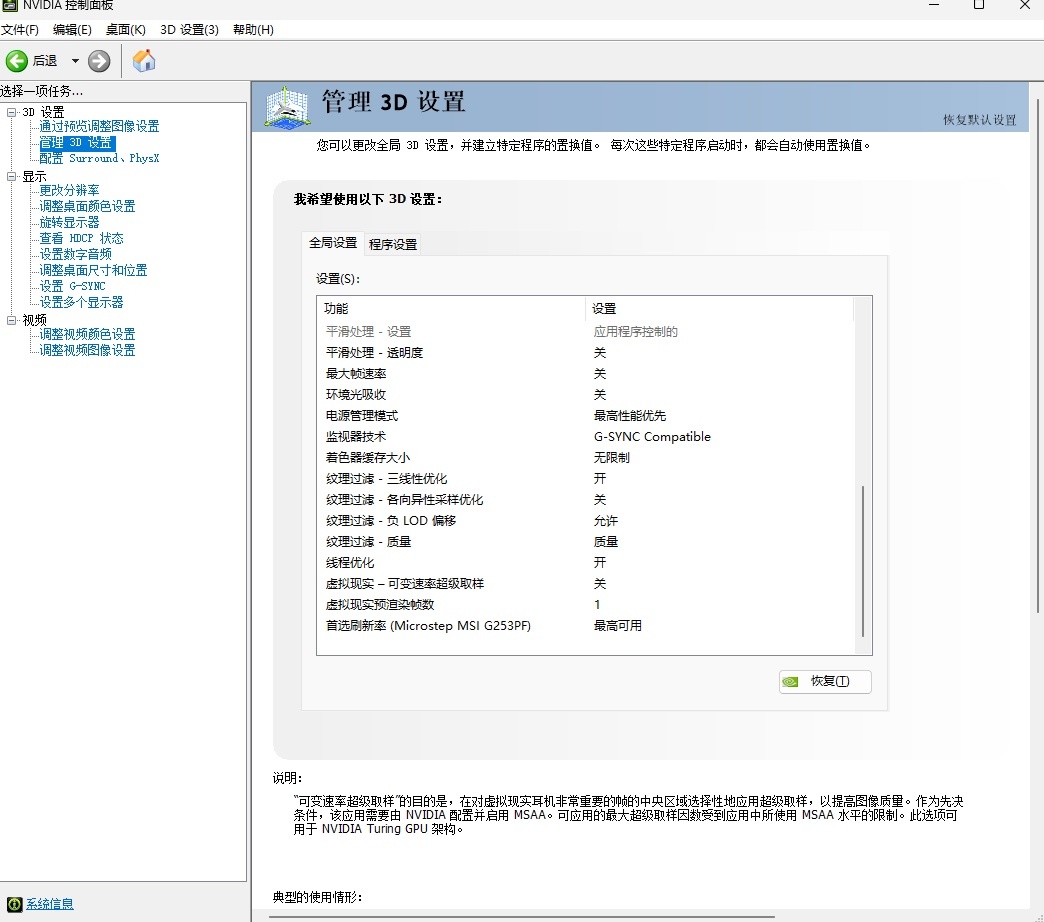
Task: Open 设置多个显示器 task
Action: (81, 302)
